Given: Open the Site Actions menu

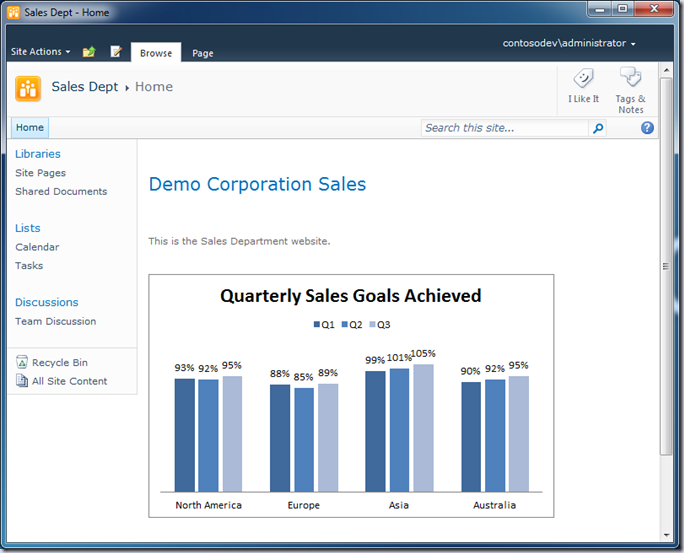Looking at the screenshot, I should pos(40,51).
